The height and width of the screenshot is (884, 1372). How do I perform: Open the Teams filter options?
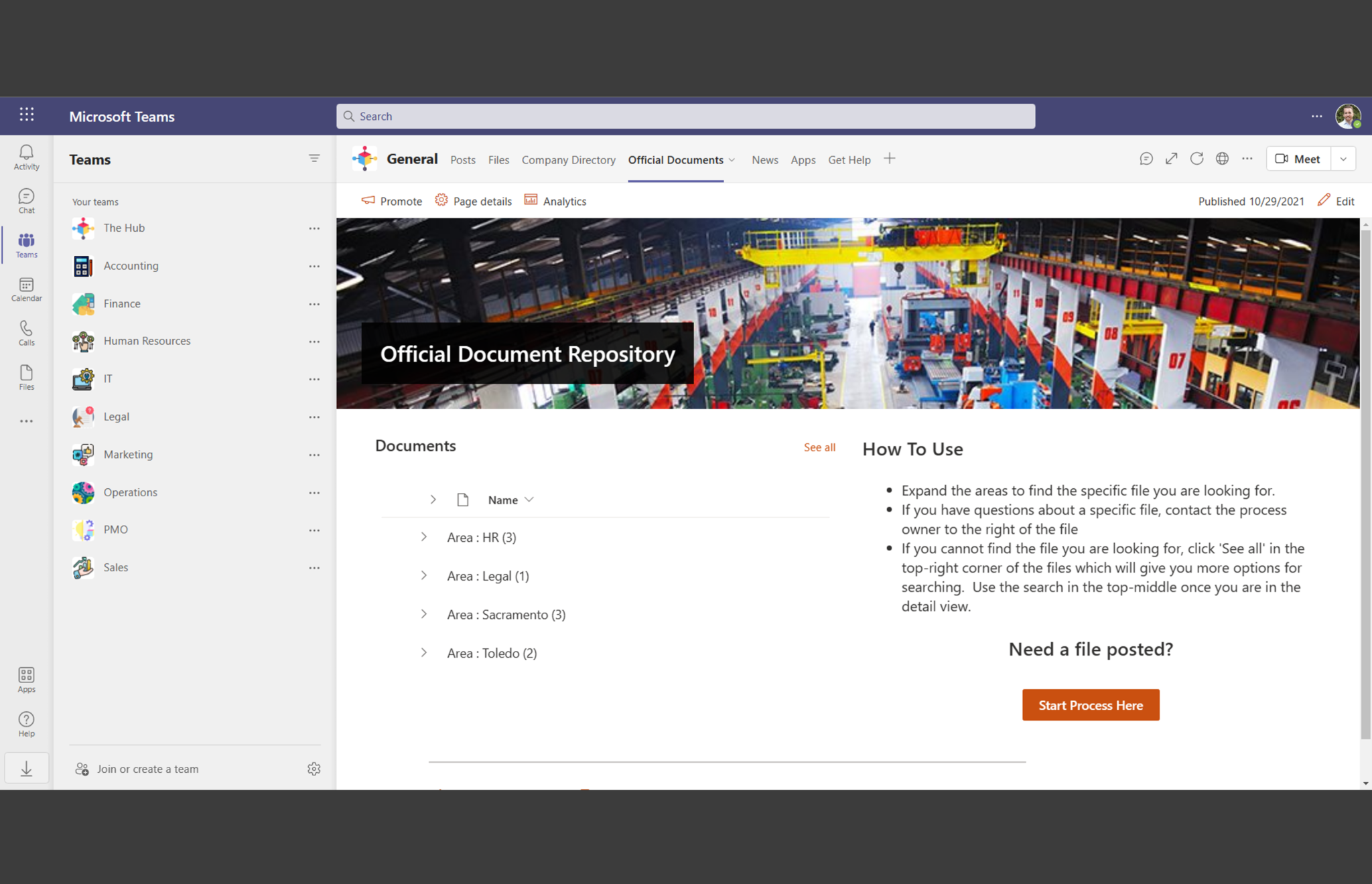314,158
